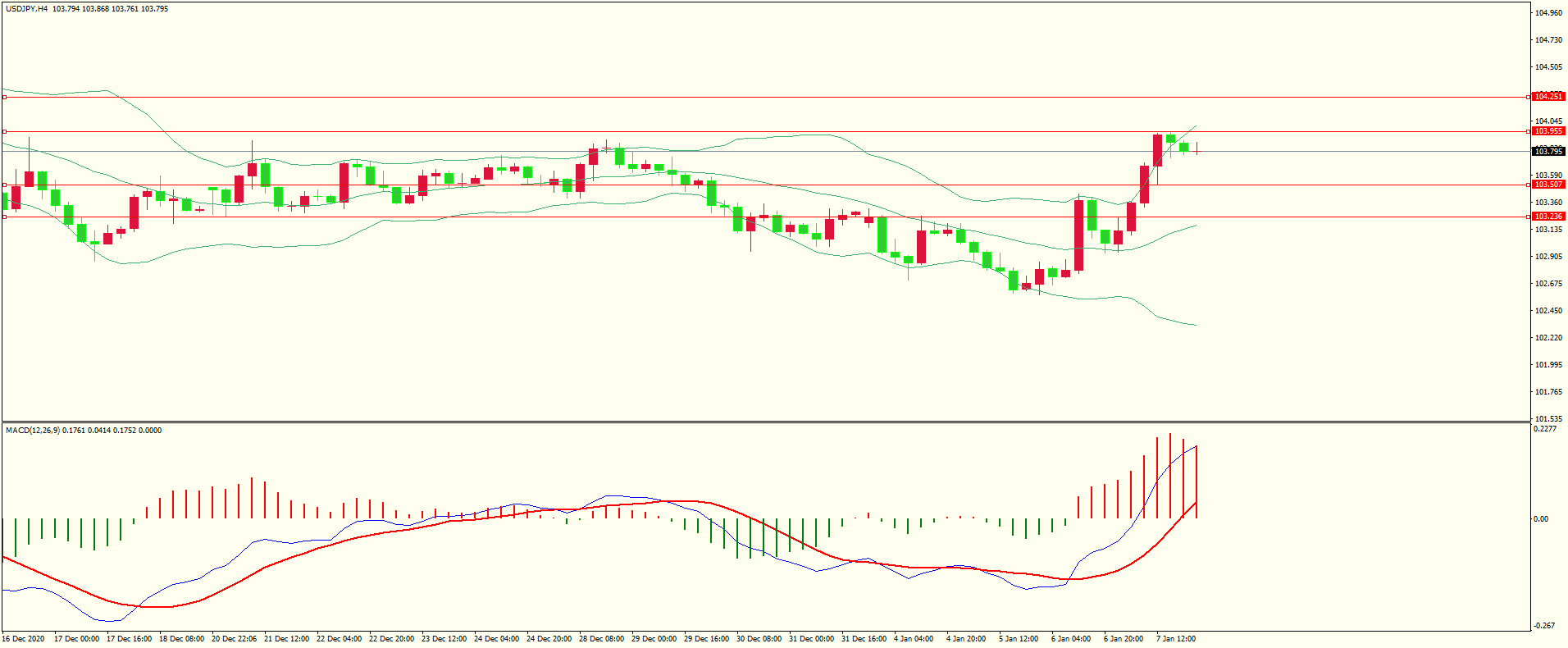Click the 30 Dec 08:00 time label
The width and height of the screenshot is (1568, 648).
759,639
